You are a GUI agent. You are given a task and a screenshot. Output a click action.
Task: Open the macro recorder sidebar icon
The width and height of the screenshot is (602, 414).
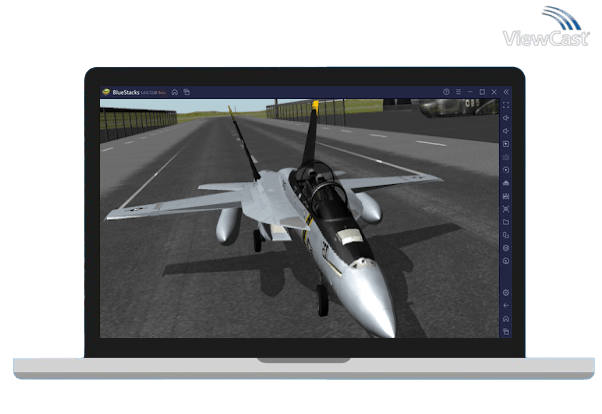pyautogui.click(x=506, y=196)
